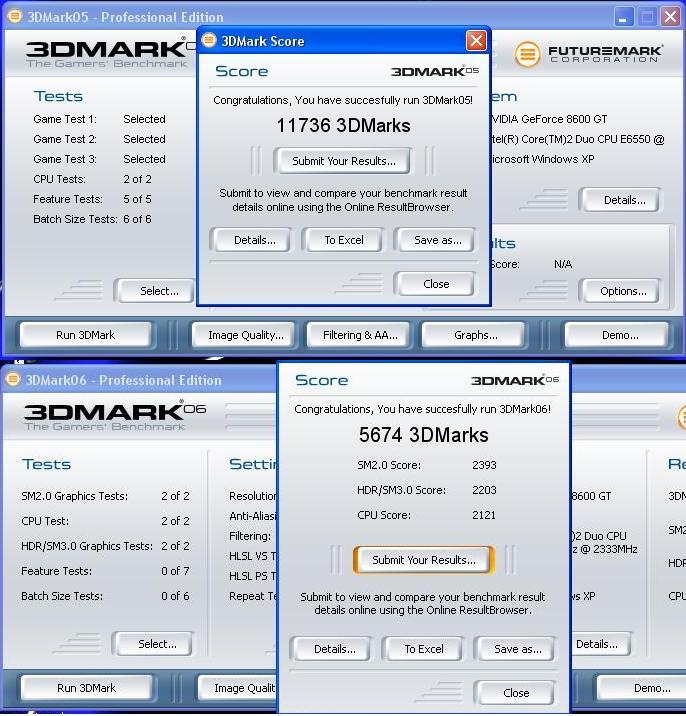The width and height of the screenshot is (686, 716).
Task: Launch Demo in 3DMark06 window
Action: tap(641, 688)
